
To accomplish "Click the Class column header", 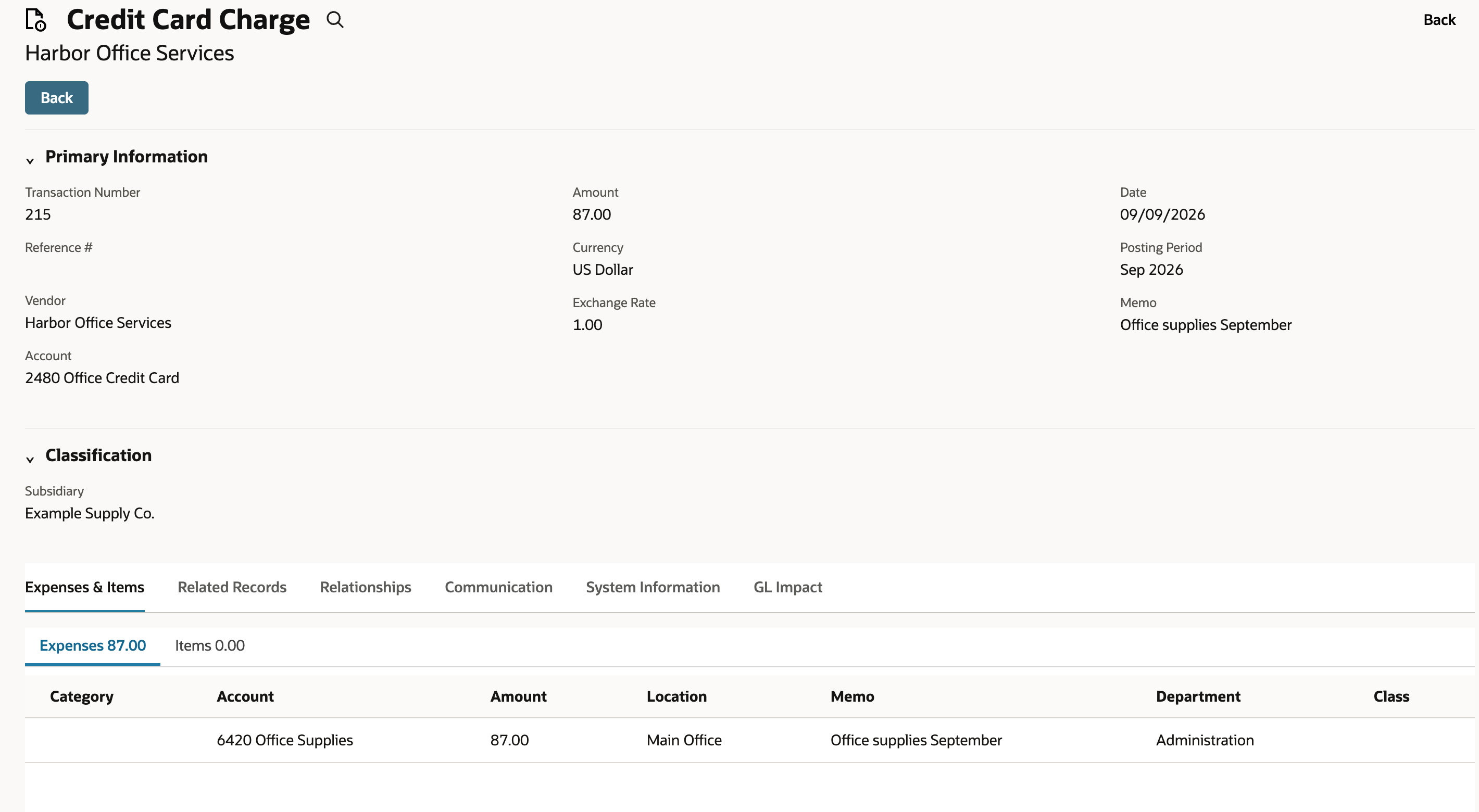I will (x=1391, y=696).
